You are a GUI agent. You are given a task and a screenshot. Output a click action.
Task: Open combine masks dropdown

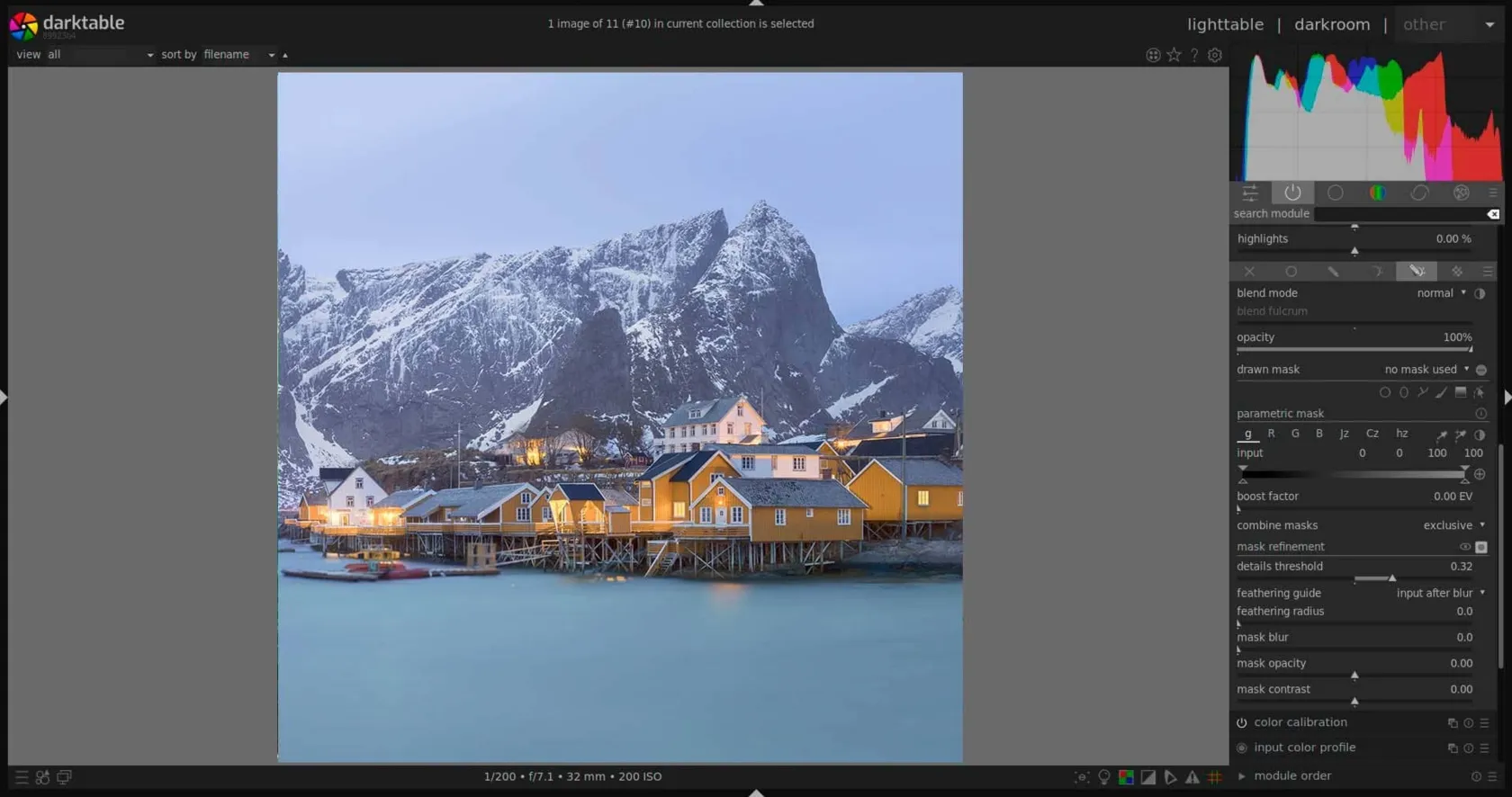(x=1453, y=525)
